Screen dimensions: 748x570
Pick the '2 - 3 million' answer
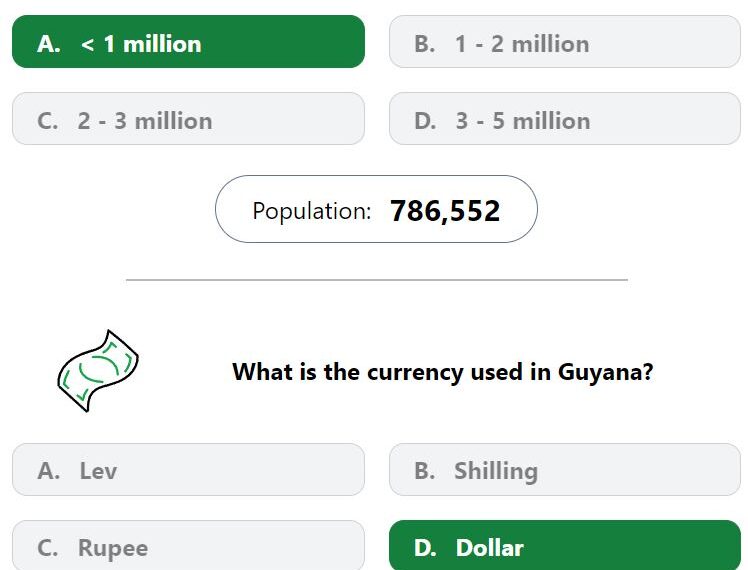pos(188,118)
